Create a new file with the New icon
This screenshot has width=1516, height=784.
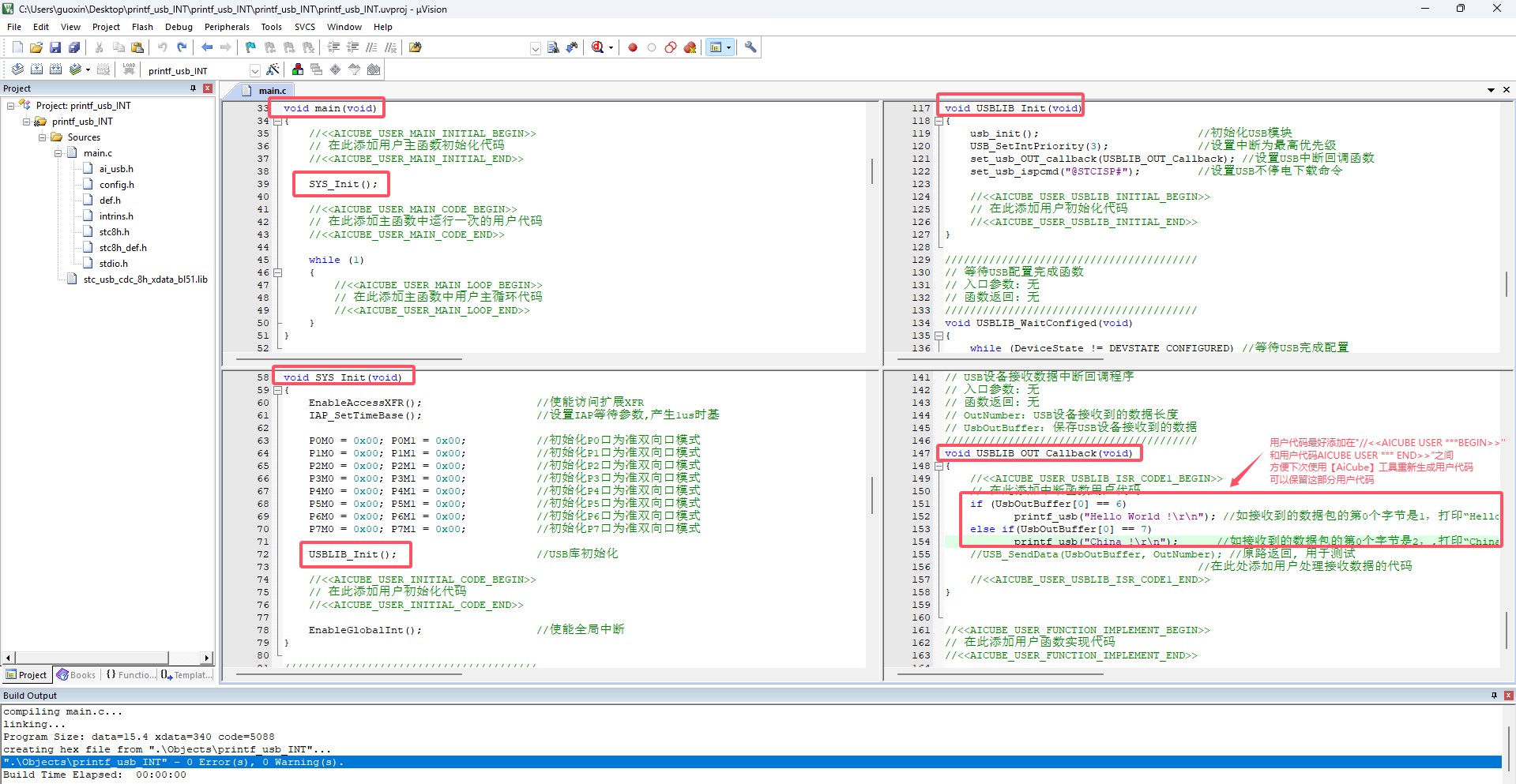(17, 47)
